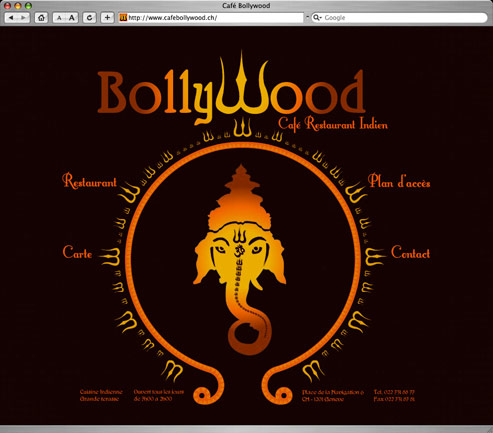Click the Ouvert tous les jours hours text
Image resolution: width=493 pixels, height=433 pixels.
tap(159, 392)
